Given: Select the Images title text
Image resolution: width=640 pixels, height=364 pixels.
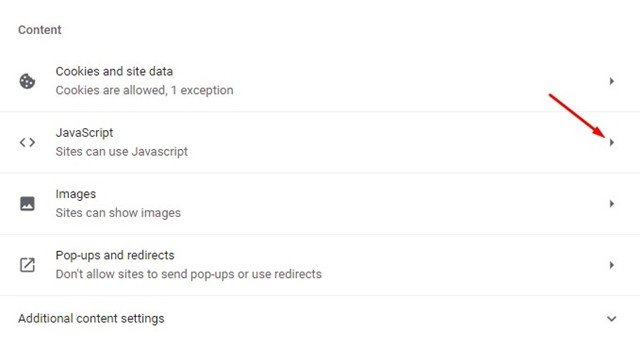Looking at the screenshot, I should tap(76, 194).
